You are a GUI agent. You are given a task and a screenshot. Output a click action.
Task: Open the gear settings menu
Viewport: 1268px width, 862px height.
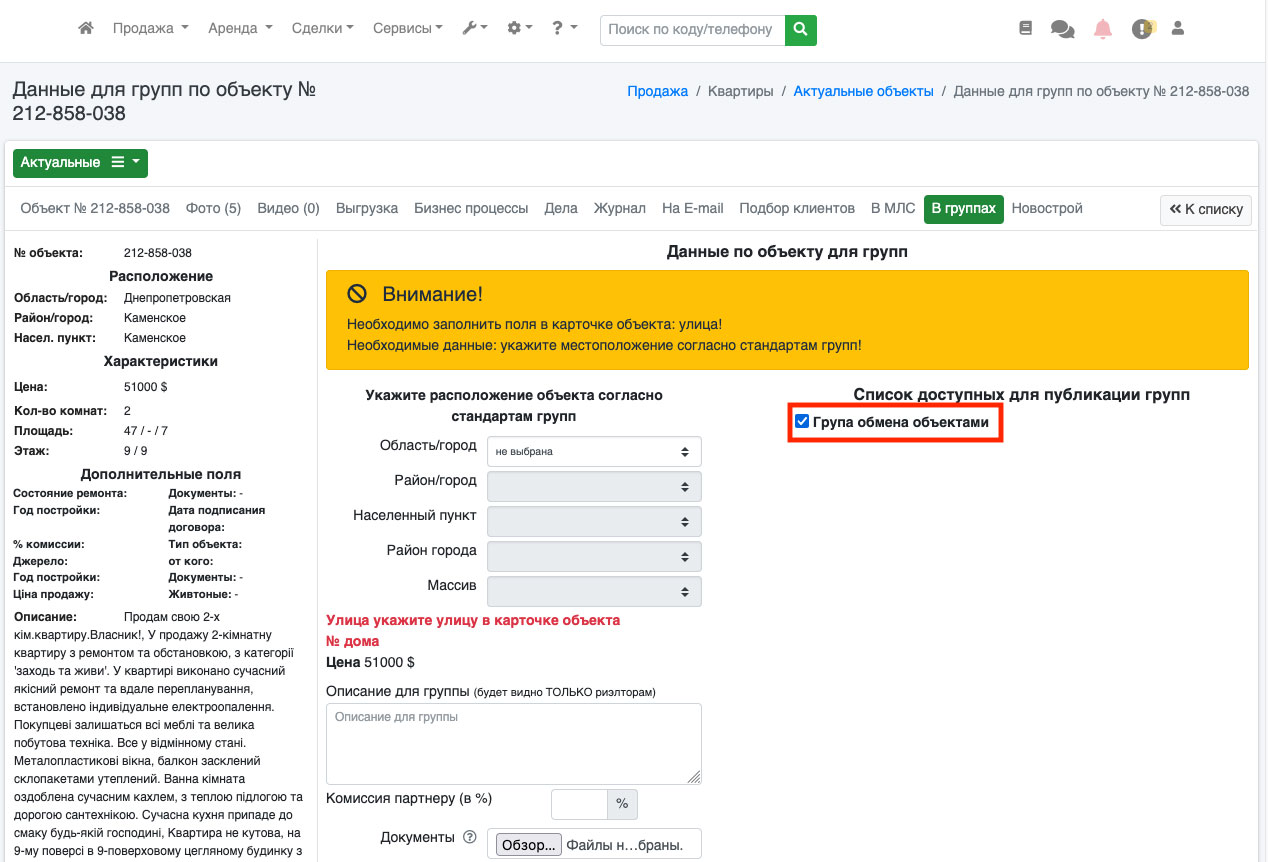[519, 29]
